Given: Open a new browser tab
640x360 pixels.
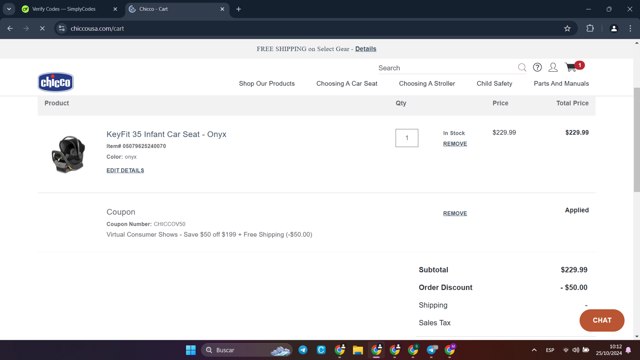Looking at the screenshot, I should 238,9.
